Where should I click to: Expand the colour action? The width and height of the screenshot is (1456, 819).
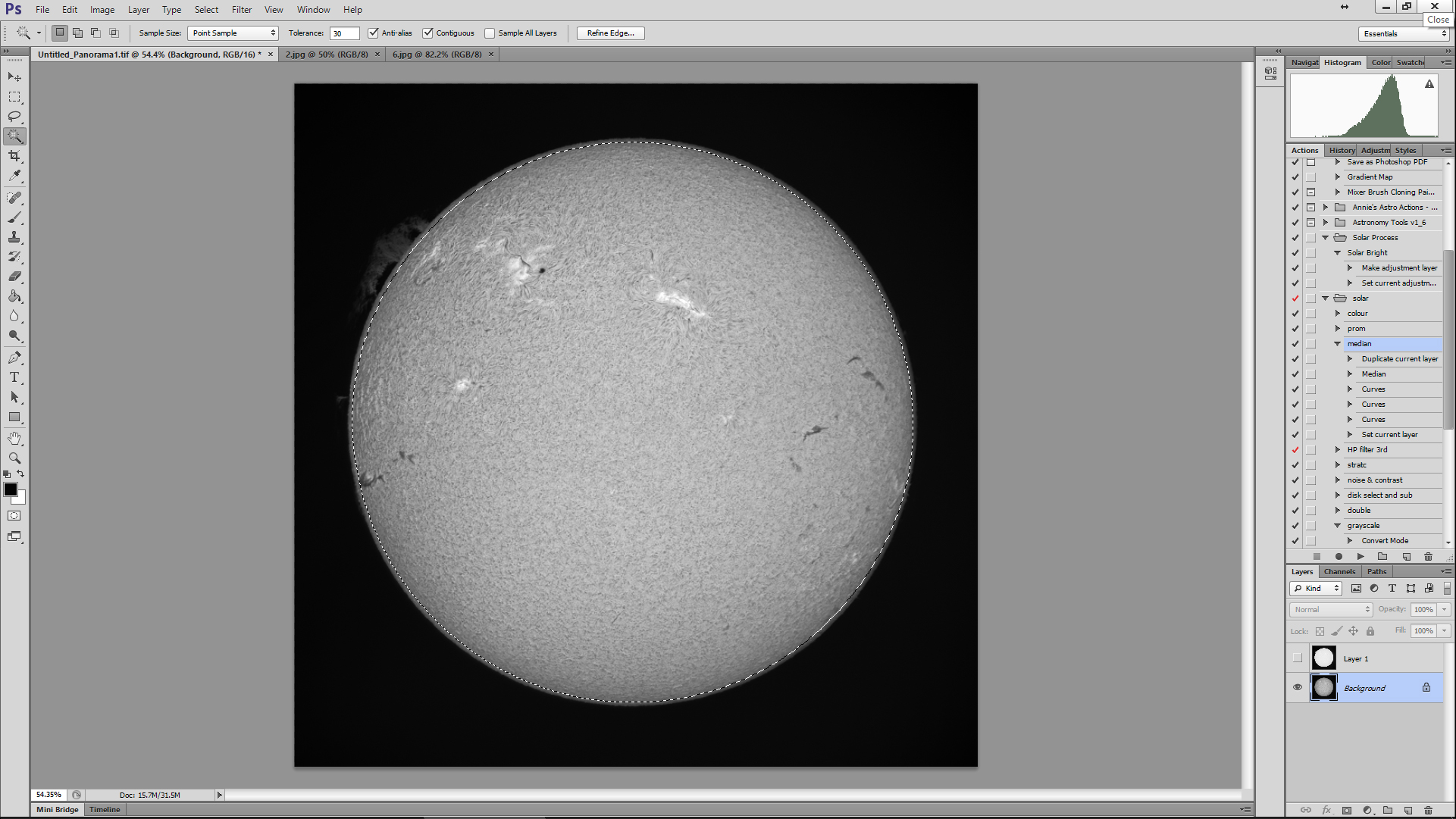[1338, 314]
